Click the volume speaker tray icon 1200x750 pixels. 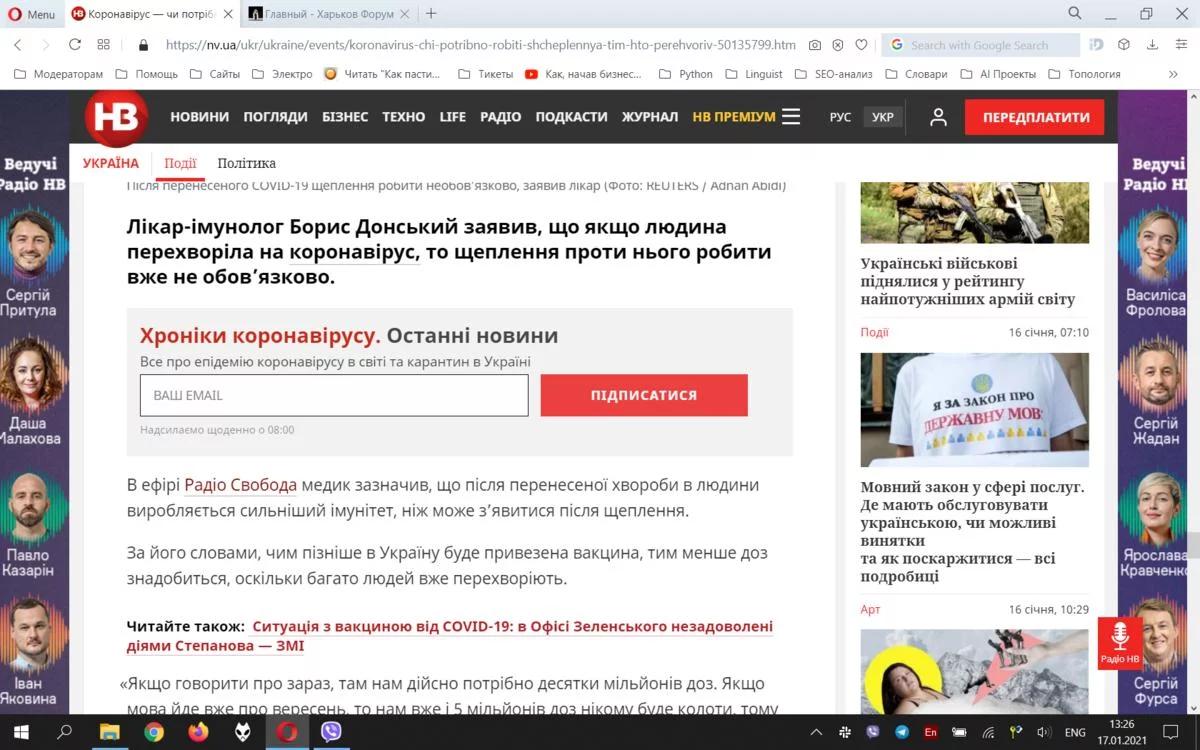(1046, 732)
